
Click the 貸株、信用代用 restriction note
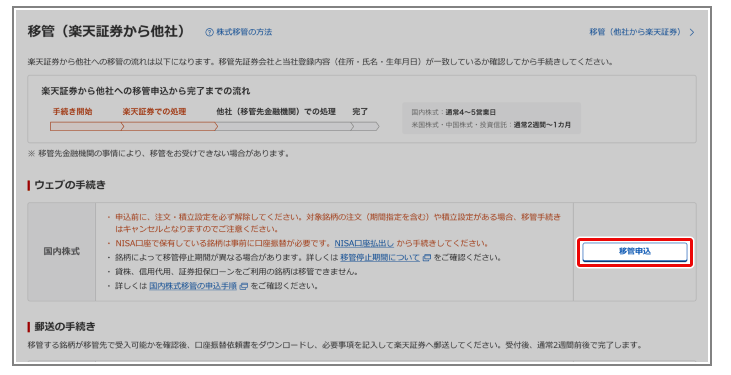click(236, 272)
